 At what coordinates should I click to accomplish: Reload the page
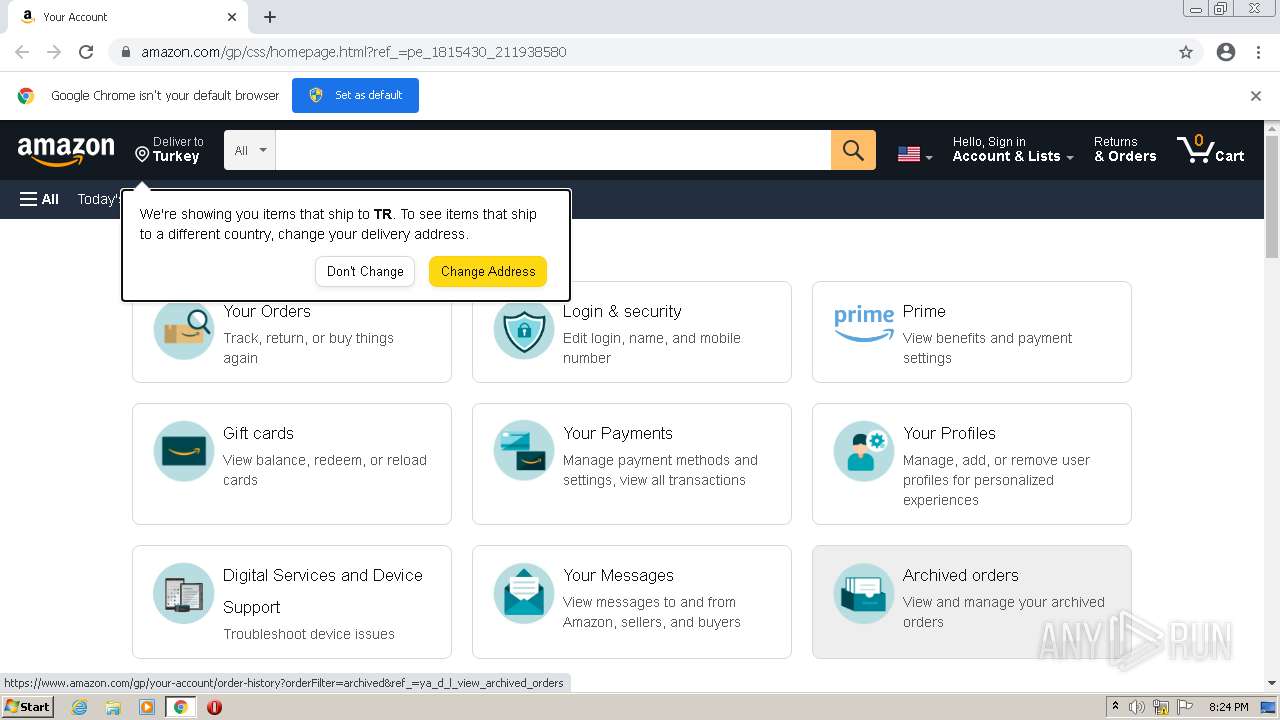(86, 52)
